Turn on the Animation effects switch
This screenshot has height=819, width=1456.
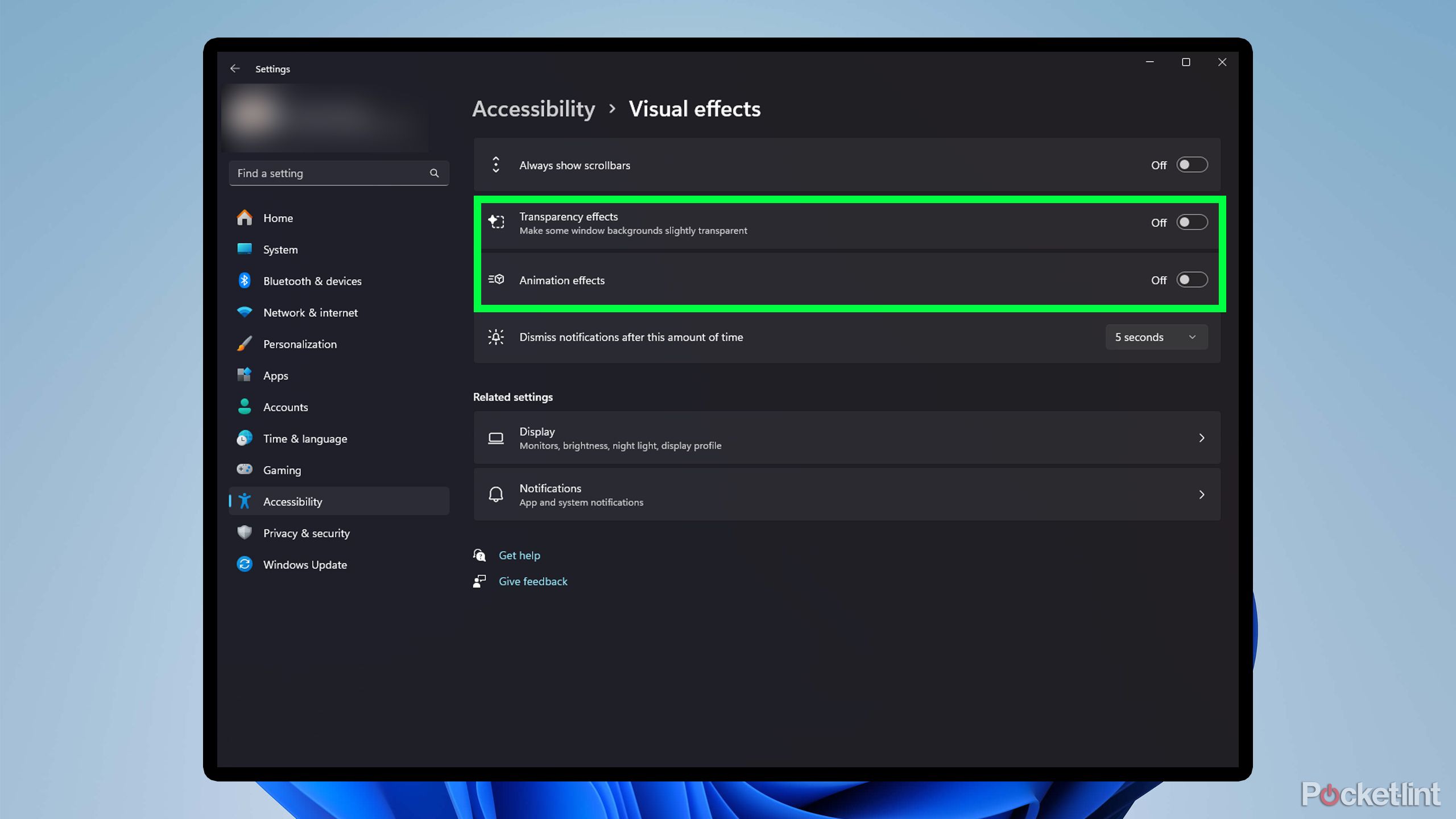tap(1192, 280)
